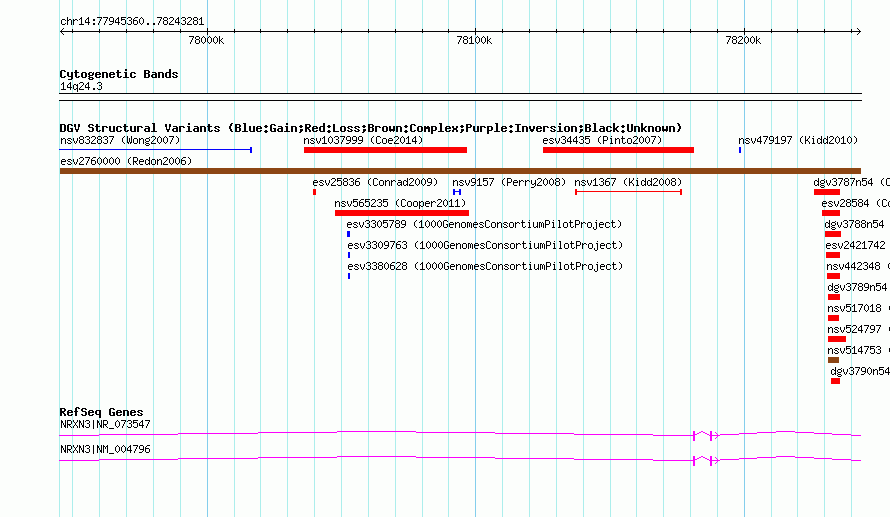Viewport: 890px width, 517px height.
Task: Select the blue esv3305789 marker
Action: tap(349, 234)
